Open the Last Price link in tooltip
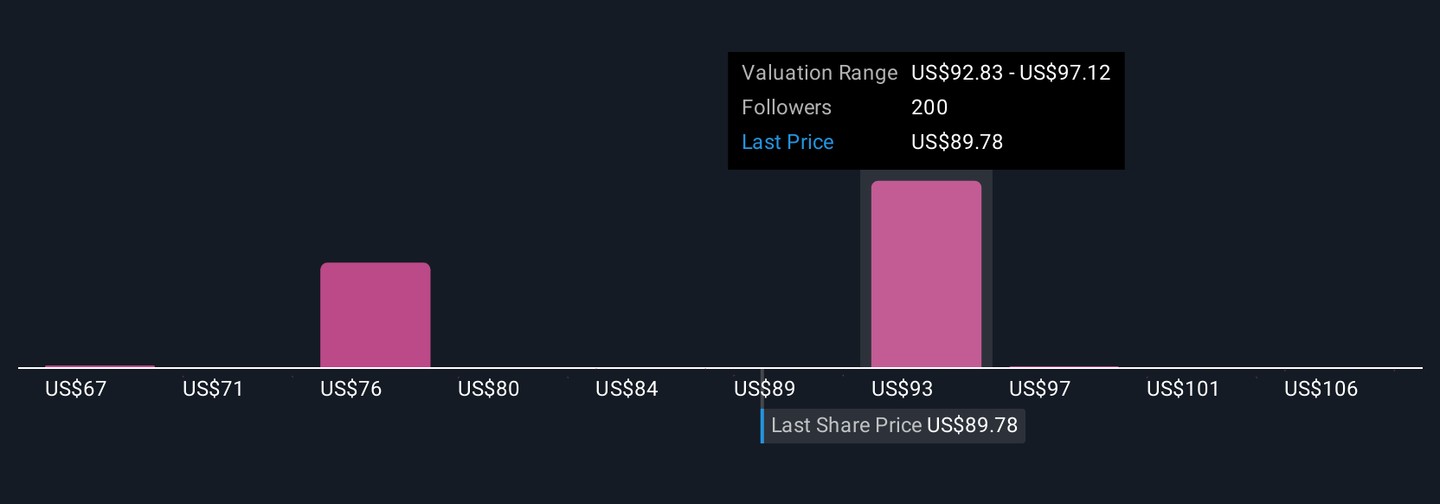 pos(787,142)
